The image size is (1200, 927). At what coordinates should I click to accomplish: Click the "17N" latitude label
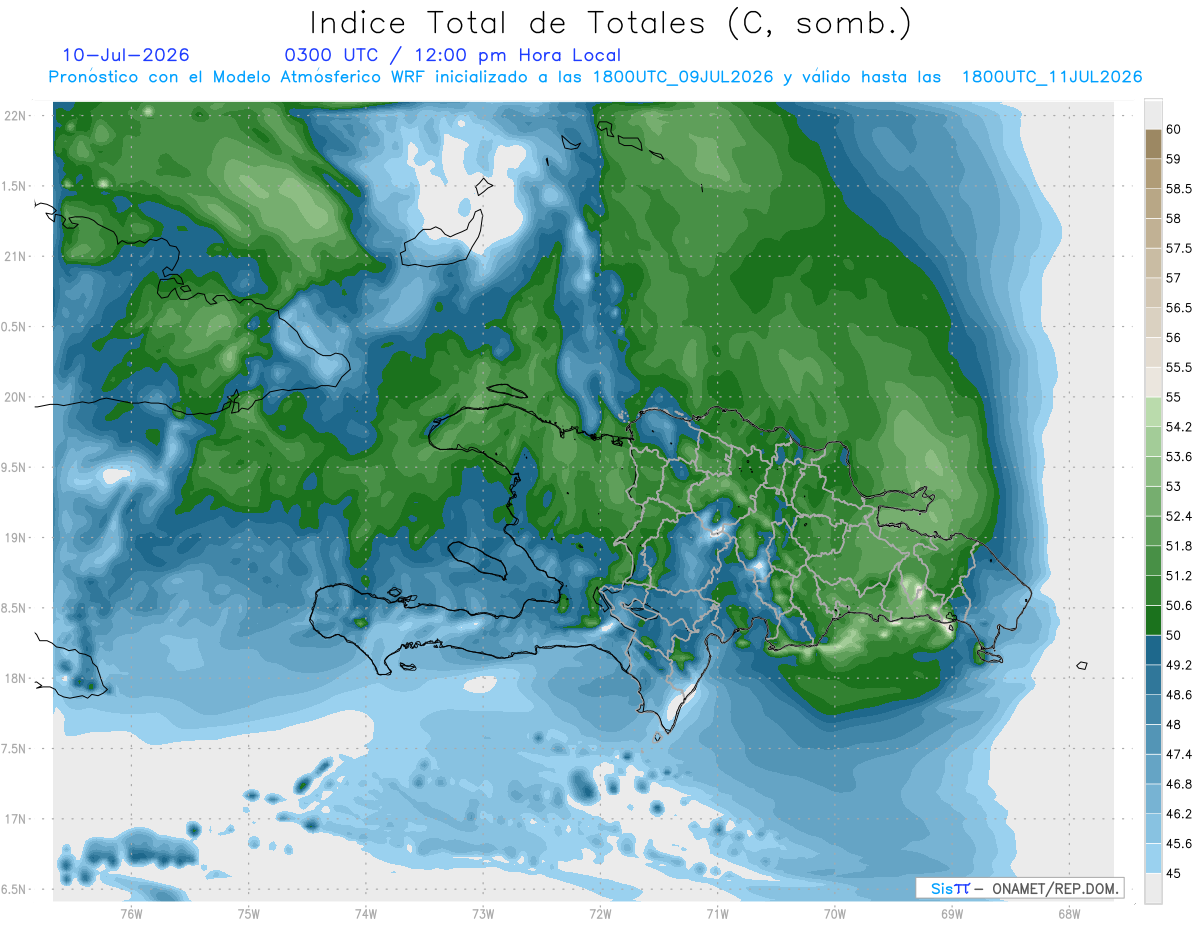click(17, 819)
